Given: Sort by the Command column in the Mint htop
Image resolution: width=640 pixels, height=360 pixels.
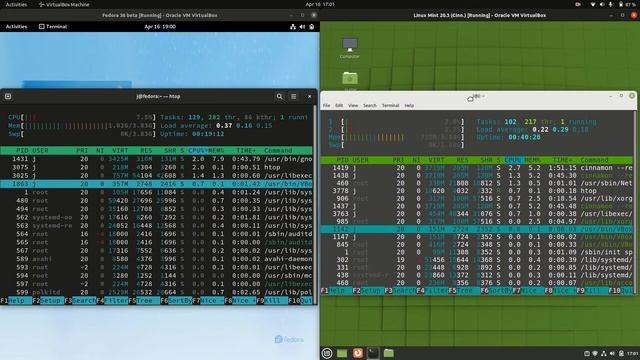Looking at the screenshot, I should [594, 160].
